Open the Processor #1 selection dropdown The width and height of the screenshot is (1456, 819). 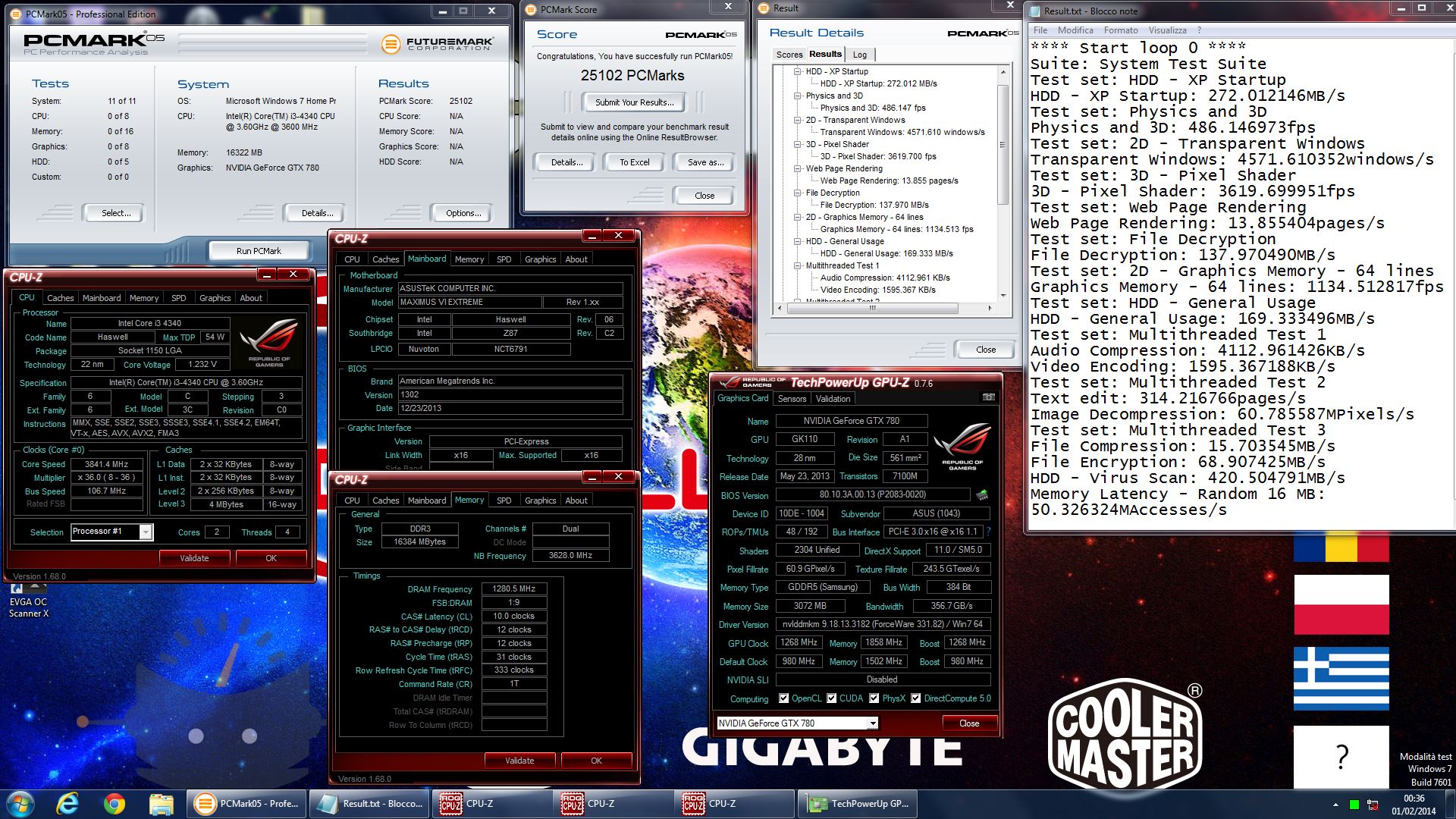[146, 532]
